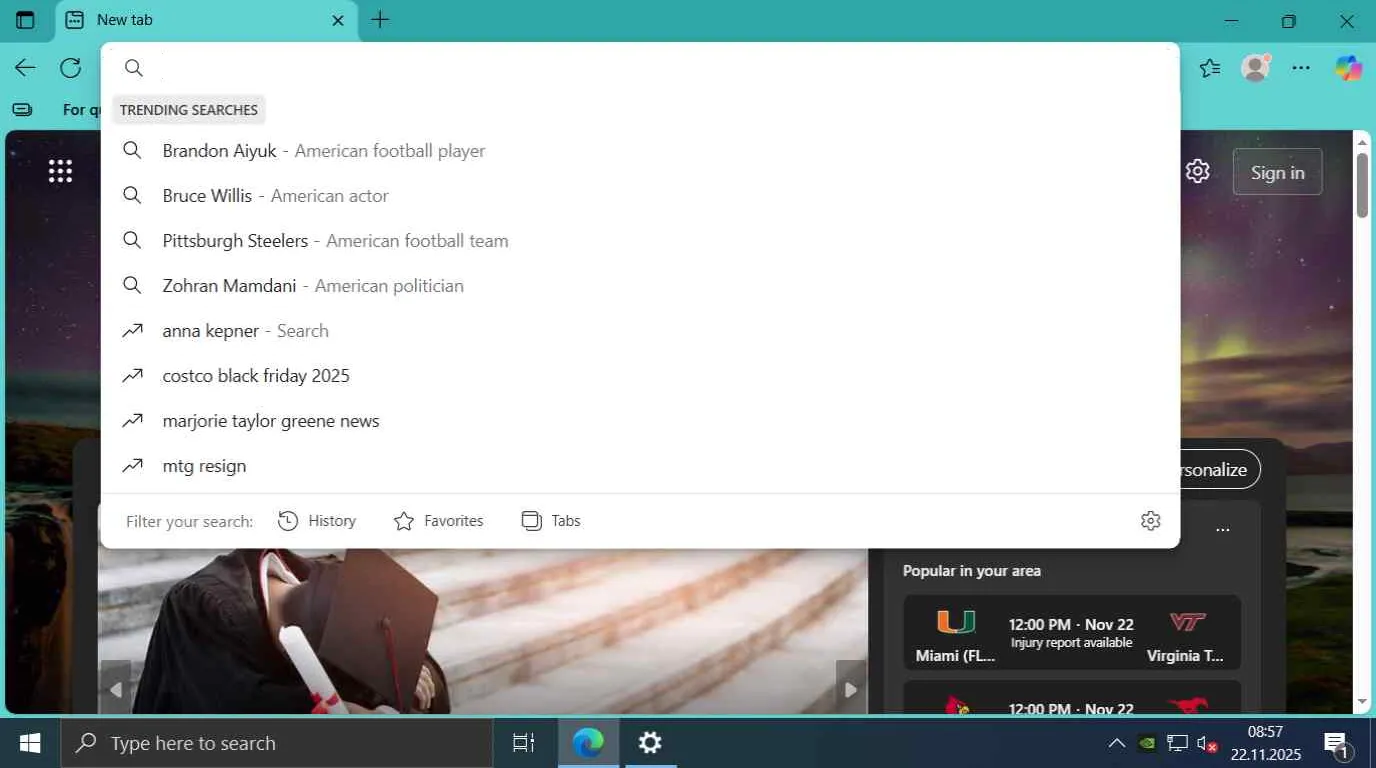
Task: Go back with the back arrow
Action: [x=25, y=68]
